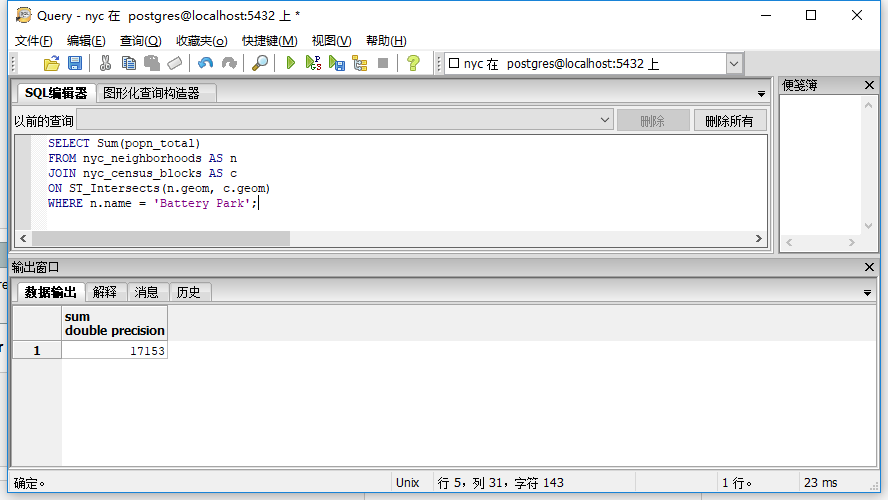Click the horizontal scrollbar thumb in SQL editor
The height and width of the screenshot is (500, 888).
click(161, 238)
